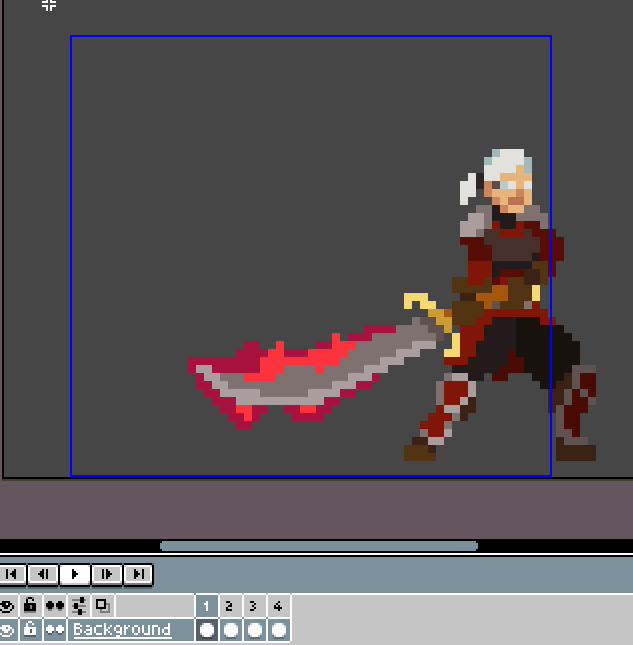The width and height of the screenshot is (633, 645).
Task: Jump to the last frame
Action: click(138, 574)
